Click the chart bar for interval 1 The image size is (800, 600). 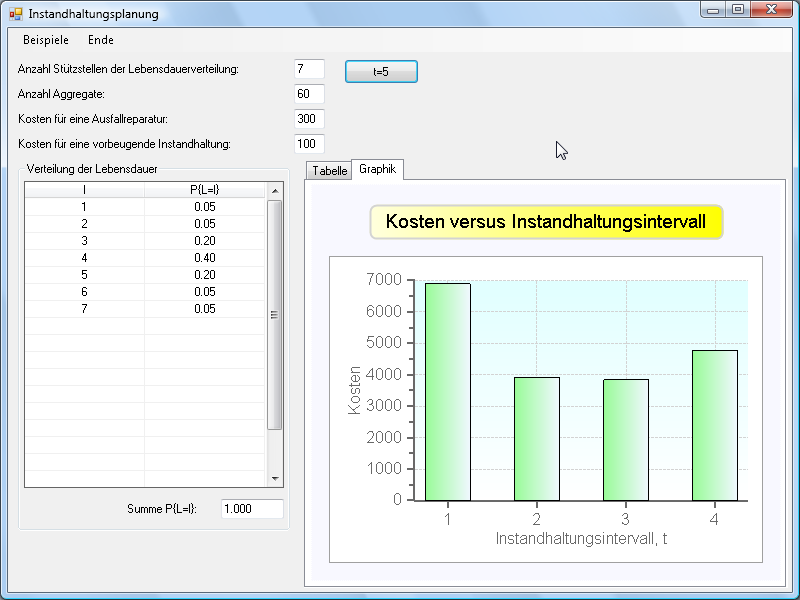point(447,392)
